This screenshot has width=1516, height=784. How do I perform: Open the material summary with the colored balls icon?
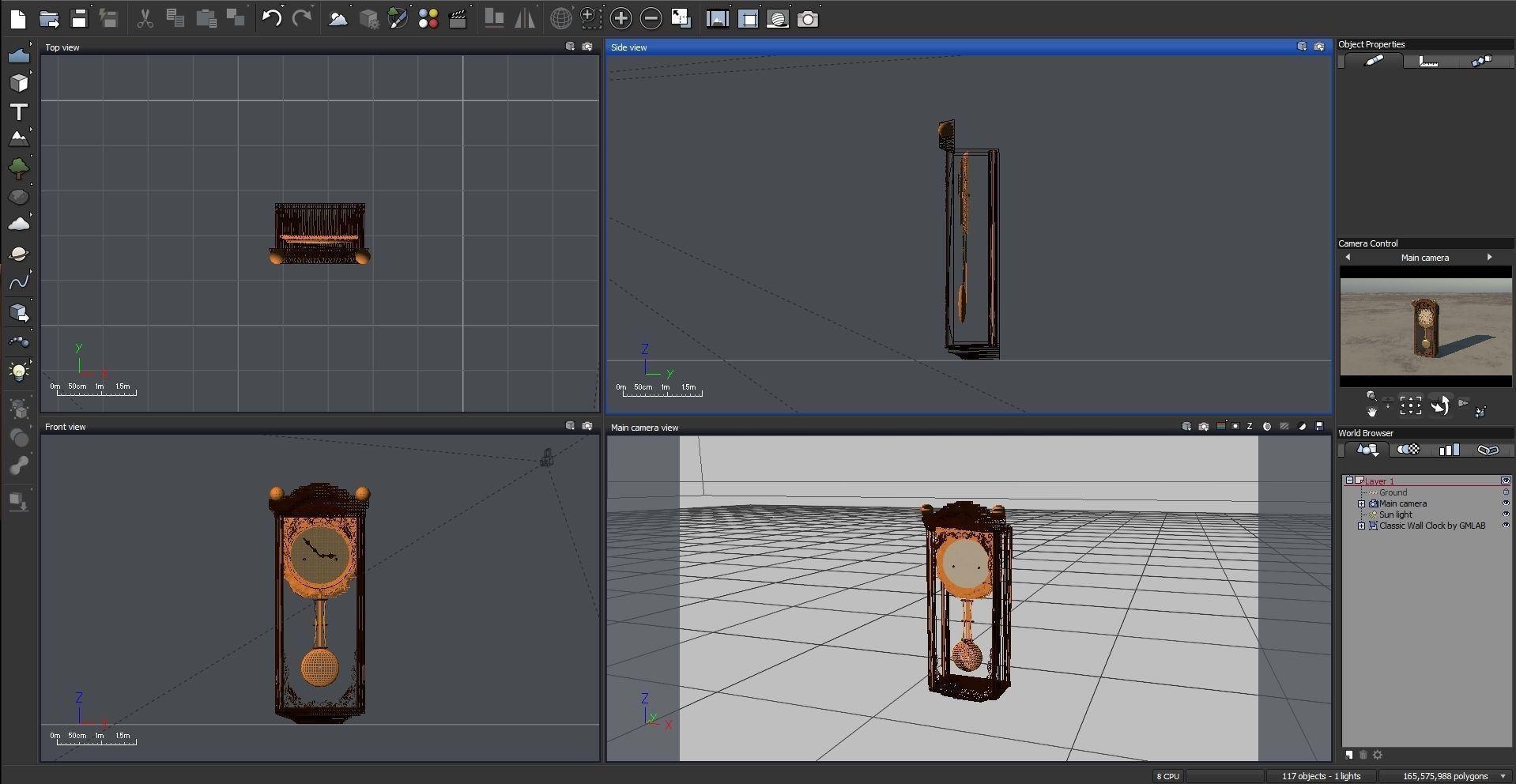point(428,19)
